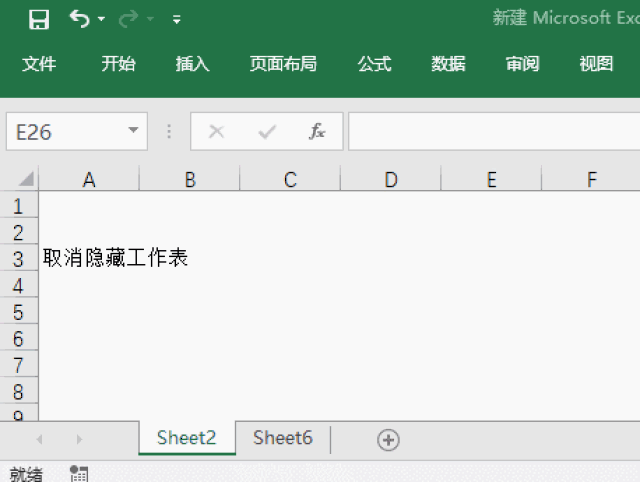This screenshot has height=482, width=640.
Task: Select row 8 header
Action: [x=19, y=391]
